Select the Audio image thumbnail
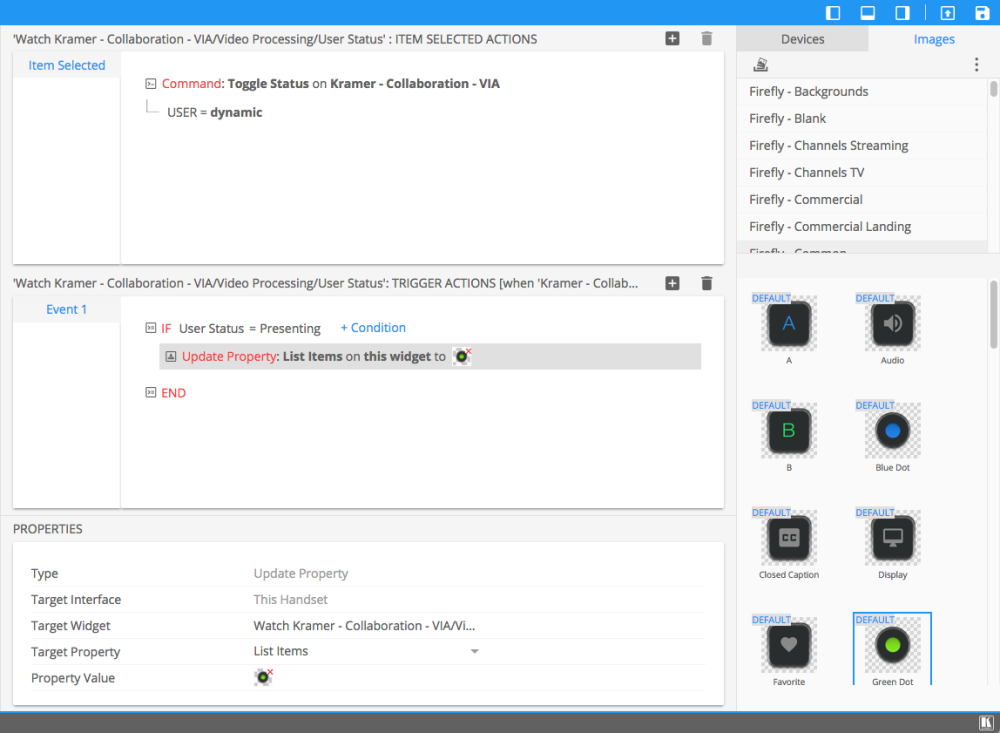1000x733 pixels. tap(892, 324)
